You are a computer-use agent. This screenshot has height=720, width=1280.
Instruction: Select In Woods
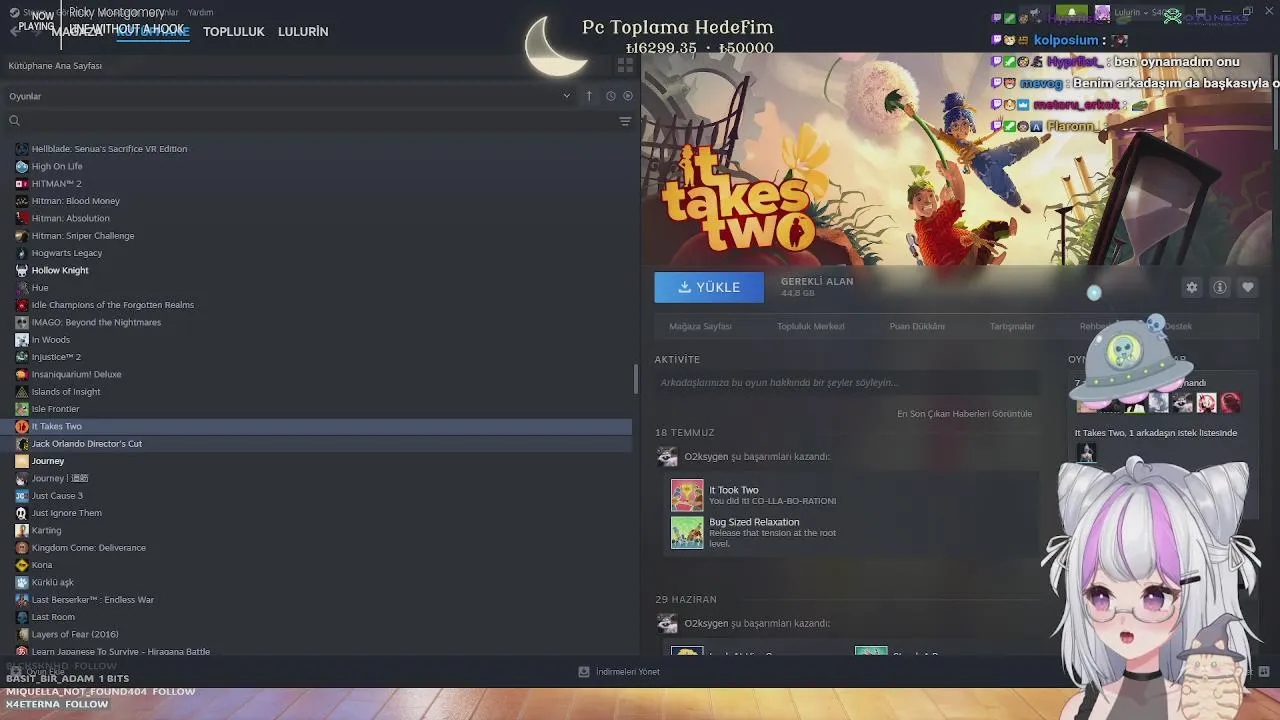point(50,340)
